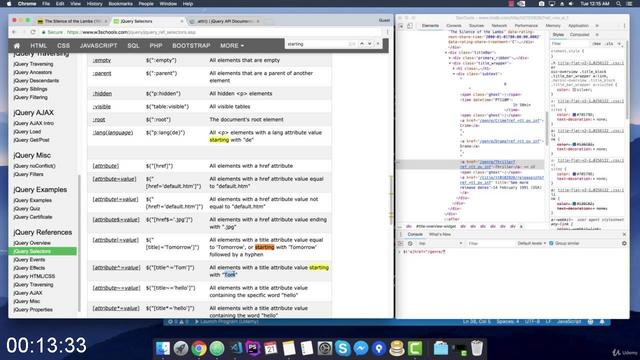Screen dimensions: 640x360
Task: Open Messenger icon in the Dock
Action: [x=361, y=349]
